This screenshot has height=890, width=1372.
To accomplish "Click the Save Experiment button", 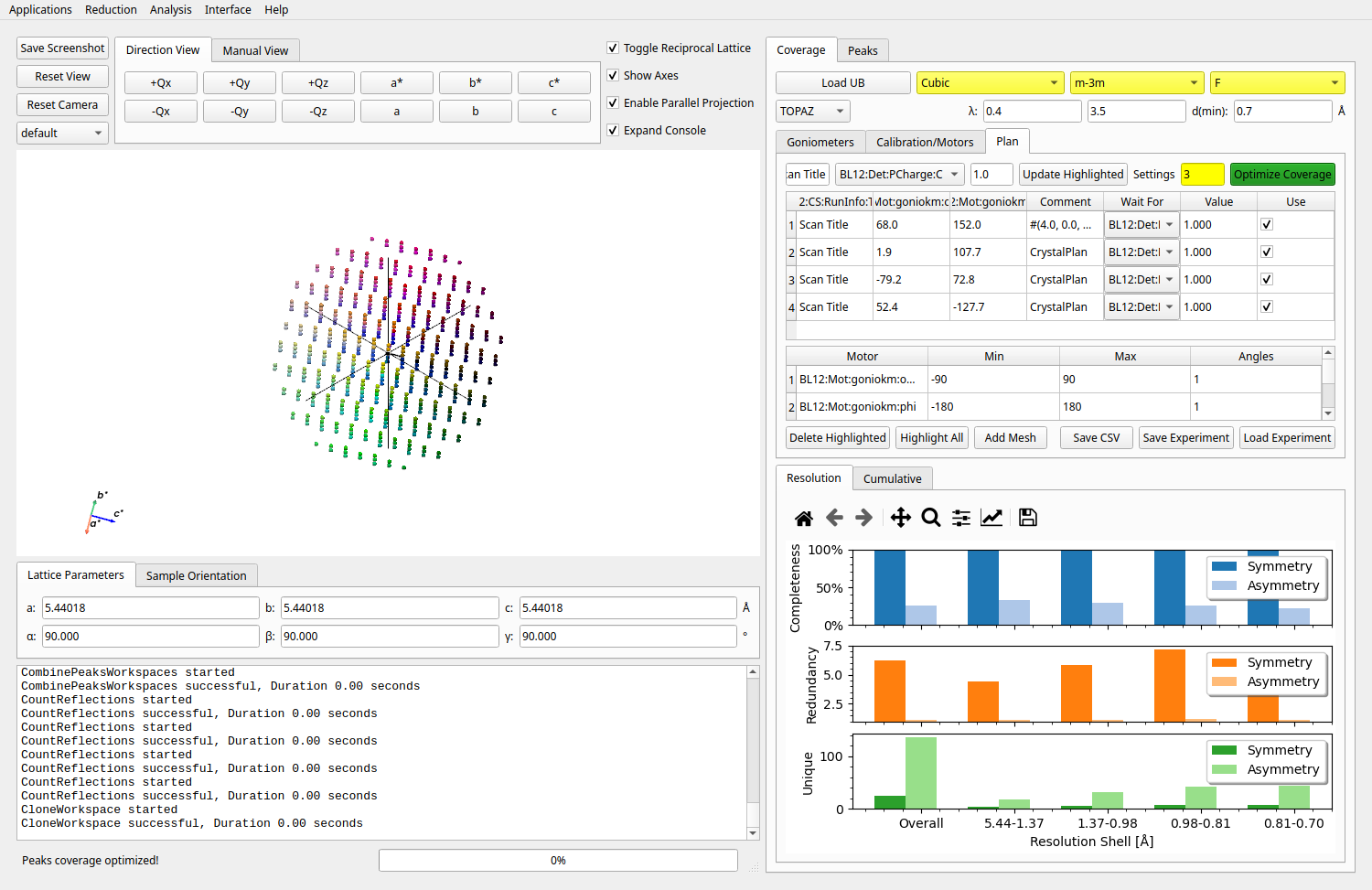I will [x=1186, y=437].
